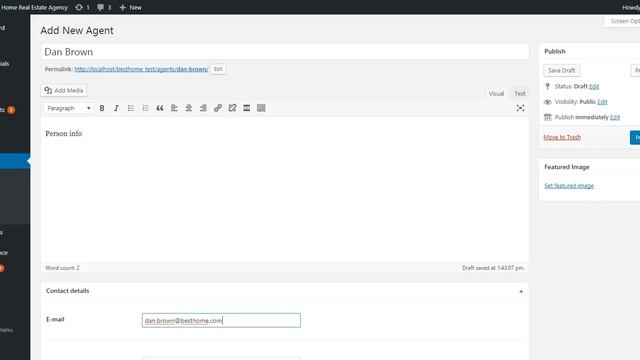Click the blue Publish button

[635, 138]
